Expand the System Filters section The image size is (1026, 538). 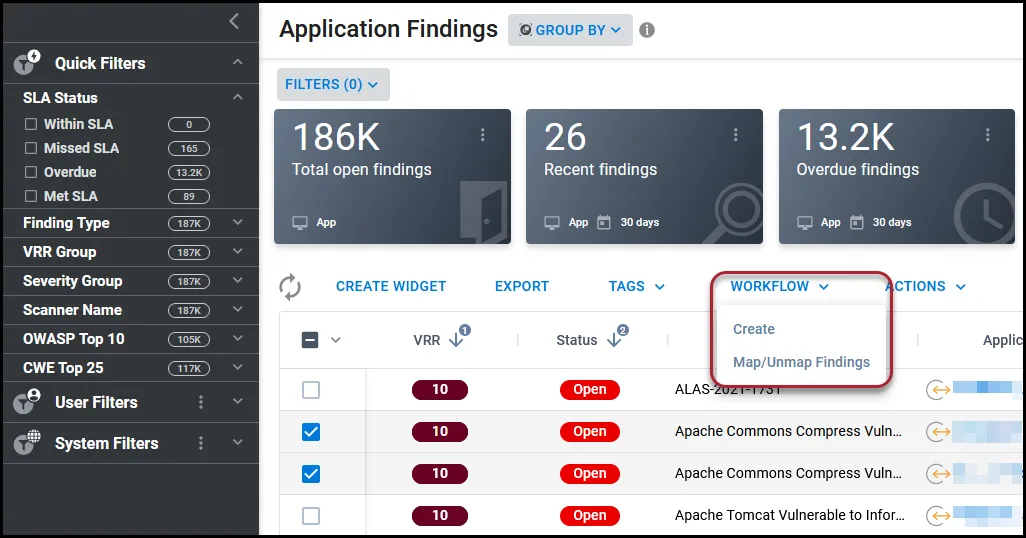tap(238, 442)
